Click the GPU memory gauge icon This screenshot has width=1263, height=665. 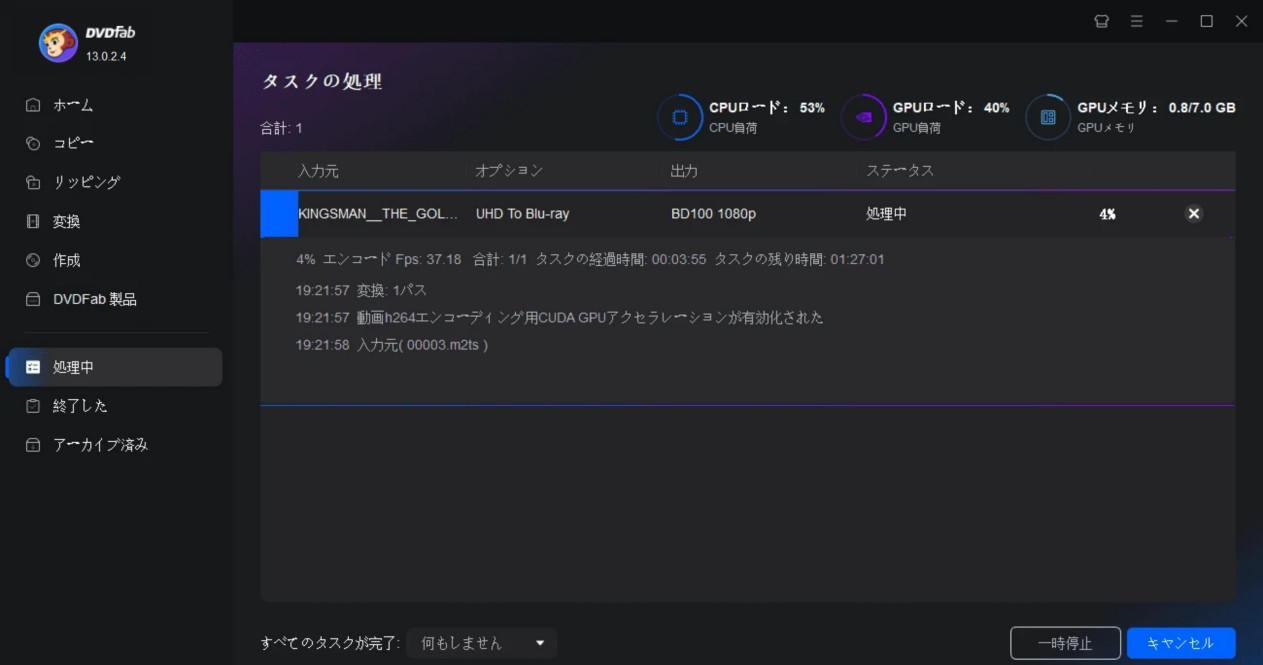tap(1048, 117)
